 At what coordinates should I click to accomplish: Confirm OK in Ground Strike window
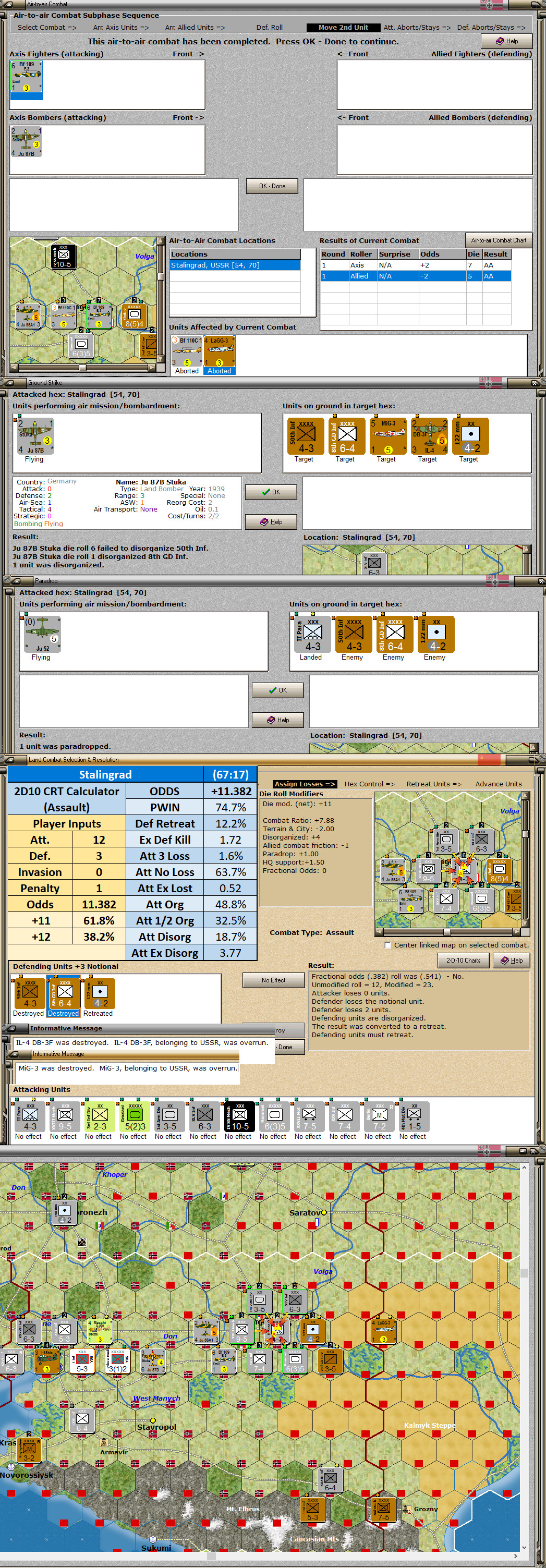point(271,492)
